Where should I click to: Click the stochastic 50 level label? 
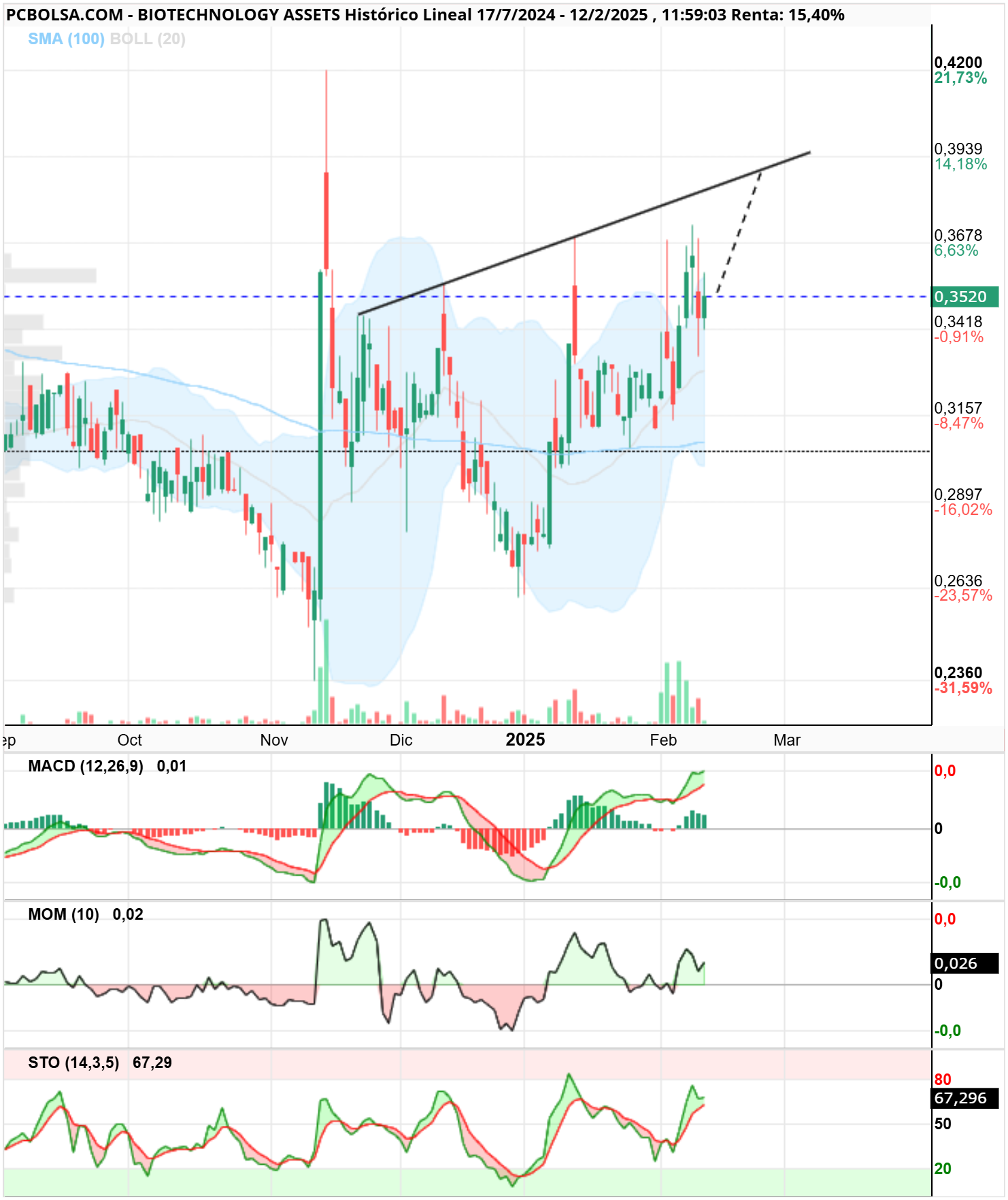[943, 1124]
